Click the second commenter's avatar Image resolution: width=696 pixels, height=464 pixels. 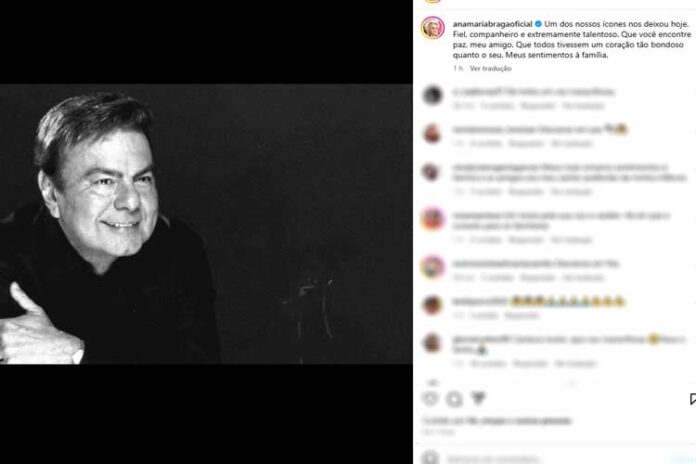click(432, 133)
